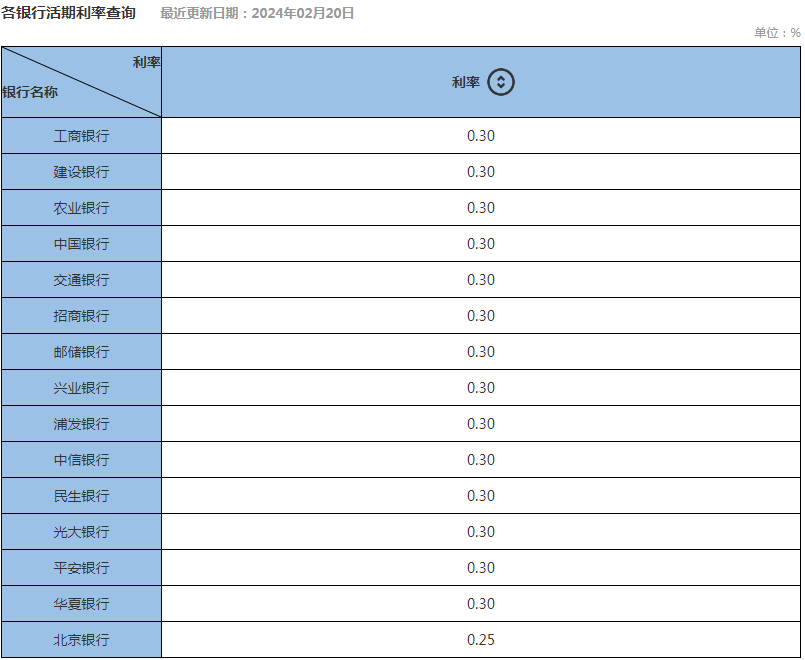Select the 兴业银行 row label
The image size is (805, 660).
(81, 388)
